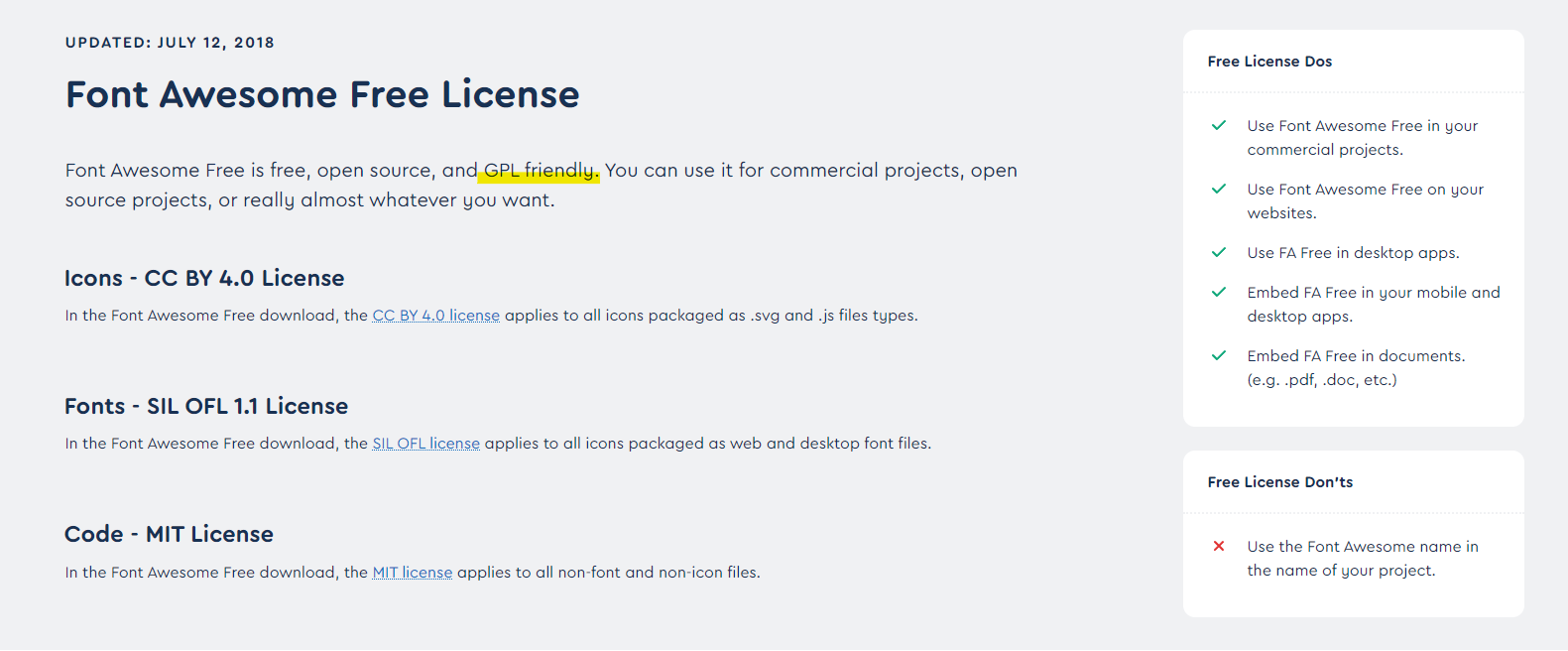Click the 'Font Awesome Free License' heading
Image resolution: width=1568 pixels, height=651 pixels.
[322, 94]
